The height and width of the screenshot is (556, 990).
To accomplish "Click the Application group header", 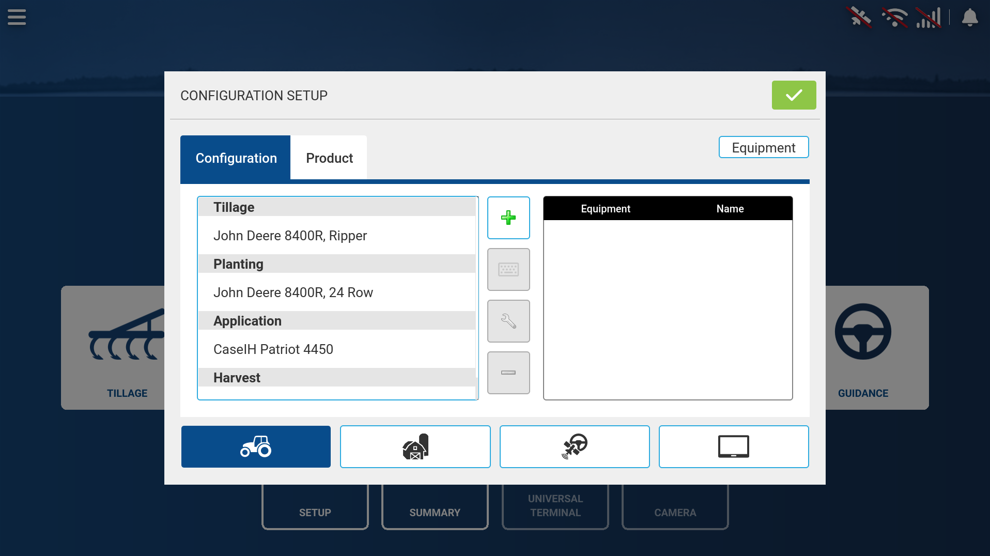I will coord(337,321).
